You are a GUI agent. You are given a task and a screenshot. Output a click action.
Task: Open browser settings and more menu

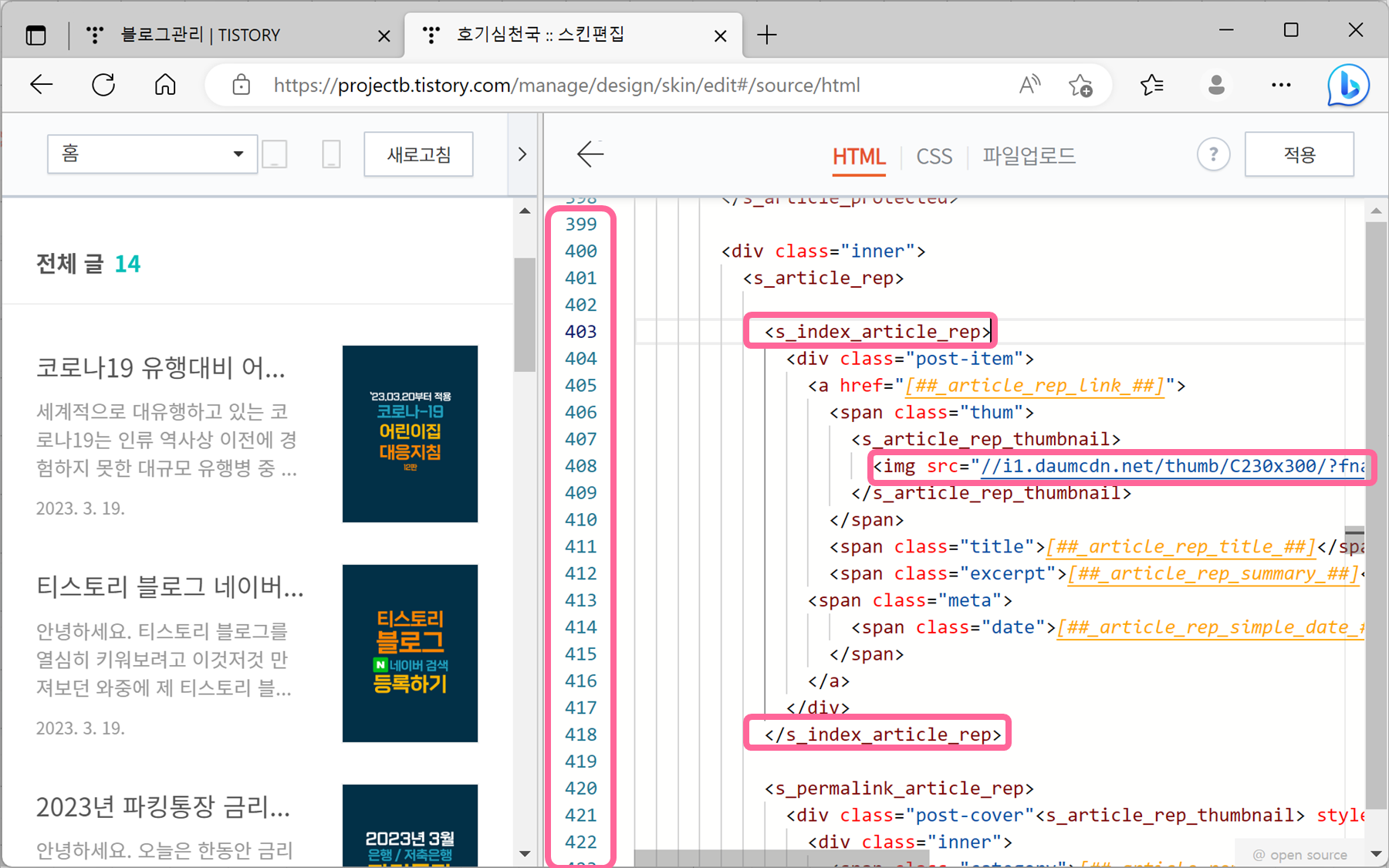(x=1281, y=85)
